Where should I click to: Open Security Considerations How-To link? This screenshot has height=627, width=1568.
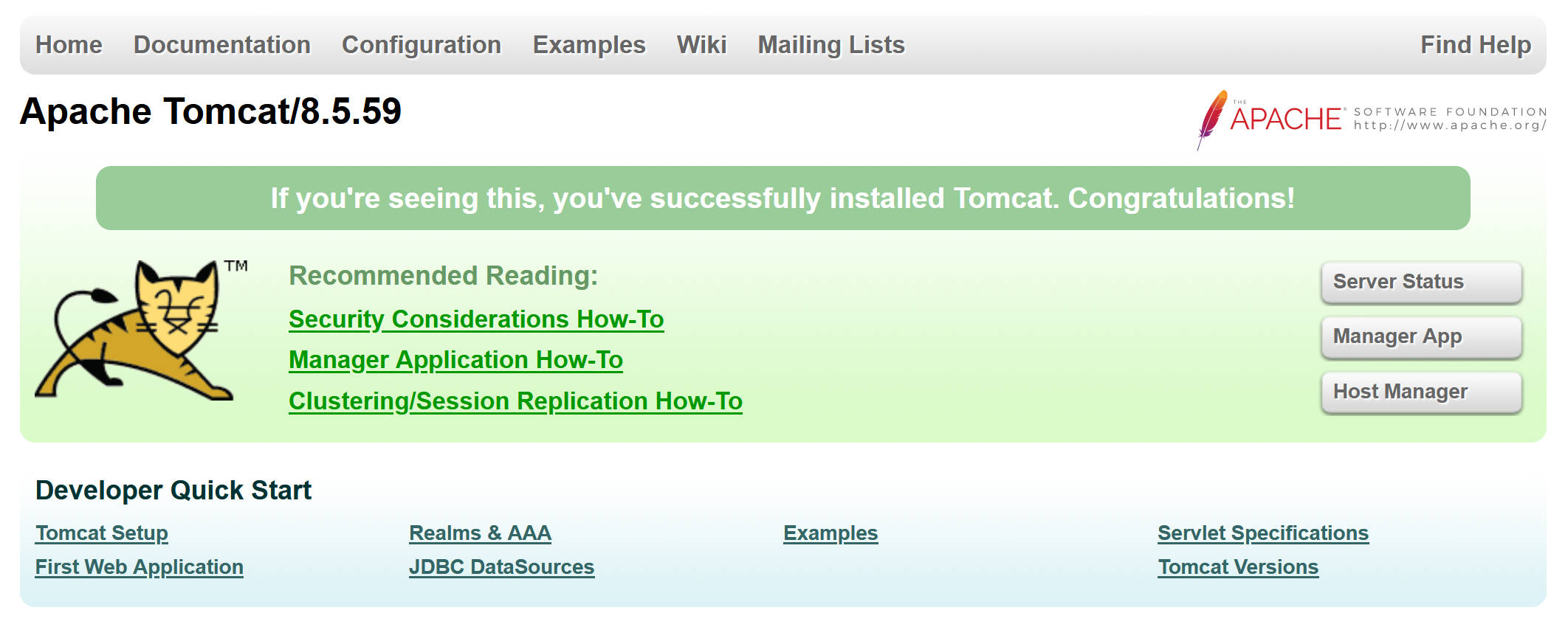click(476, 319)
